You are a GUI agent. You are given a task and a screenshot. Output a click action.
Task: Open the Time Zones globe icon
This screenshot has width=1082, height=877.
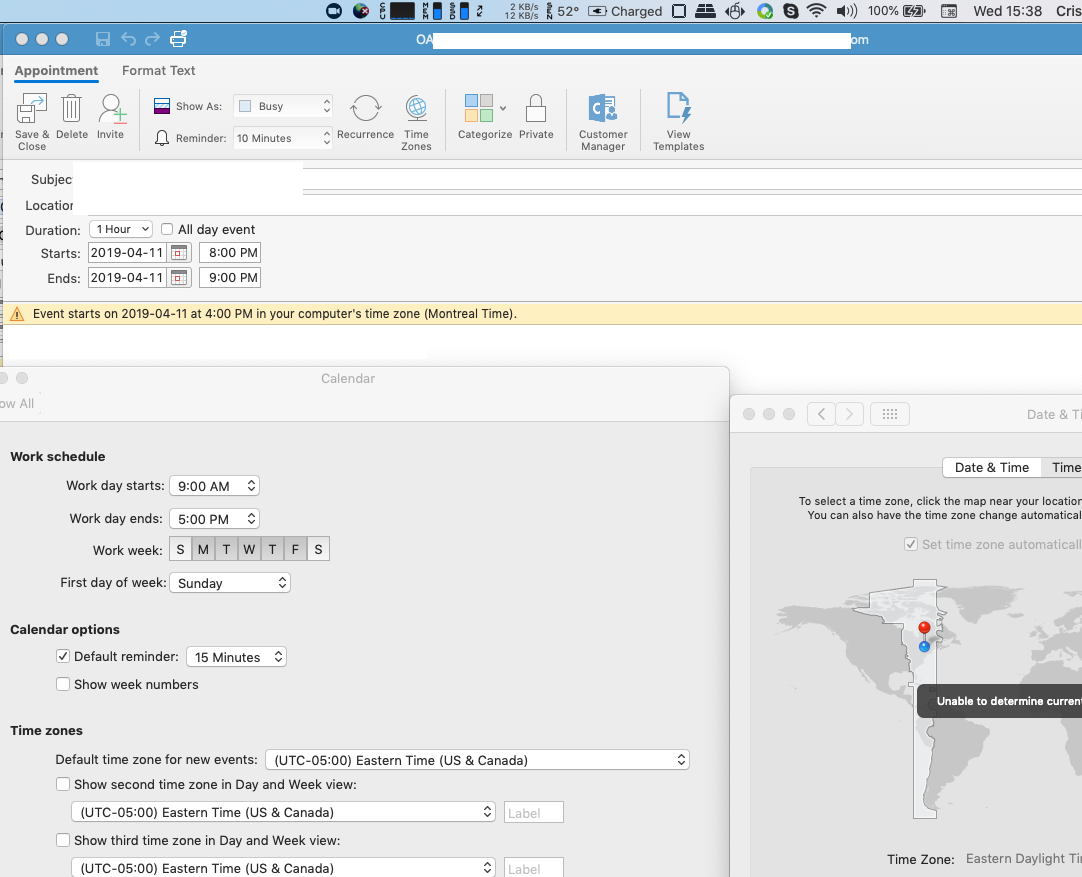click(416, 109)
